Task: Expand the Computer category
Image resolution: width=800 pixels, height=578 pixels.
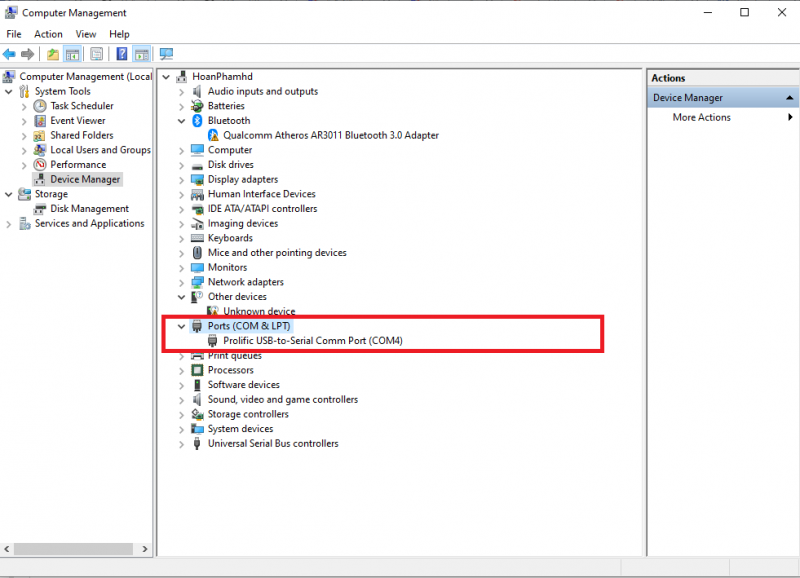Action: tap(182, 151)
